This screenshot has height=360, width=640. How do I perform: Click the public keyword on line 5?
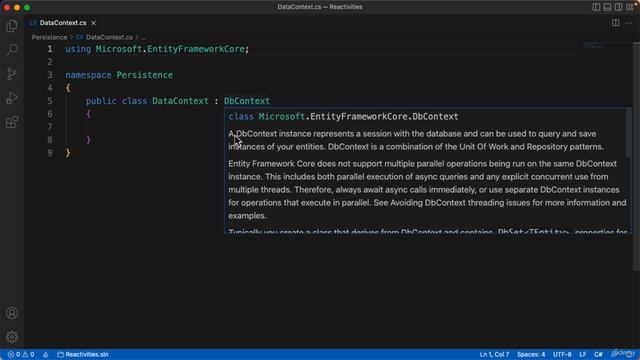(x=101, y=101)
